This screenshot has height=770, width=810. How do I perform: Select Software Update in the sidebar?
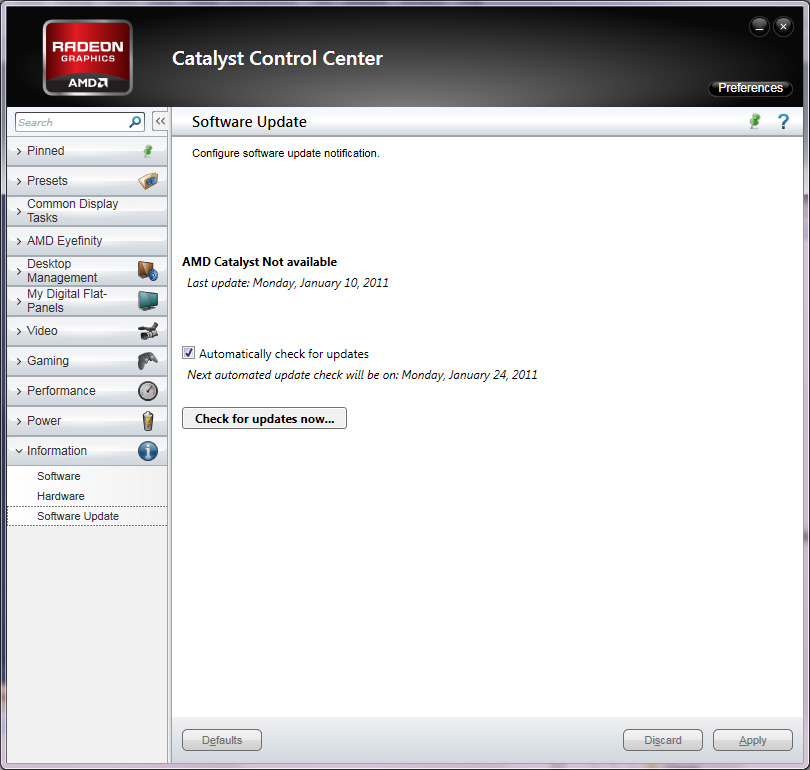tap(87, 516)
